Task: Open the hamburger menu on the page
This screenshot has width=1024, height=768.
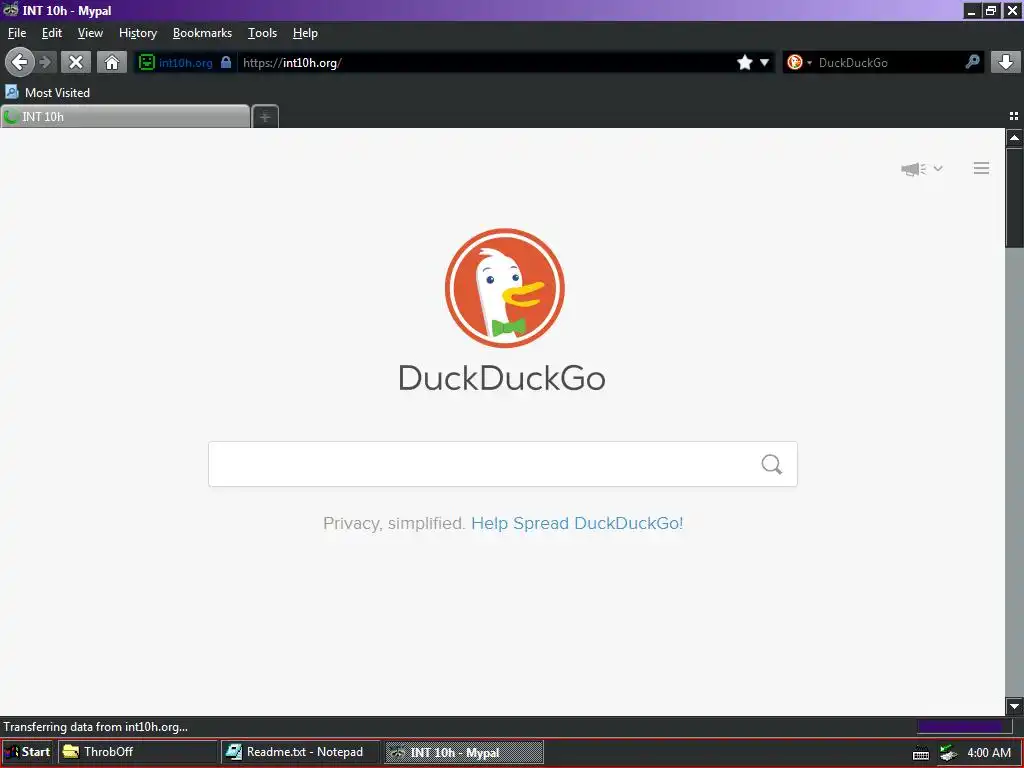Action: pos(981,168)
